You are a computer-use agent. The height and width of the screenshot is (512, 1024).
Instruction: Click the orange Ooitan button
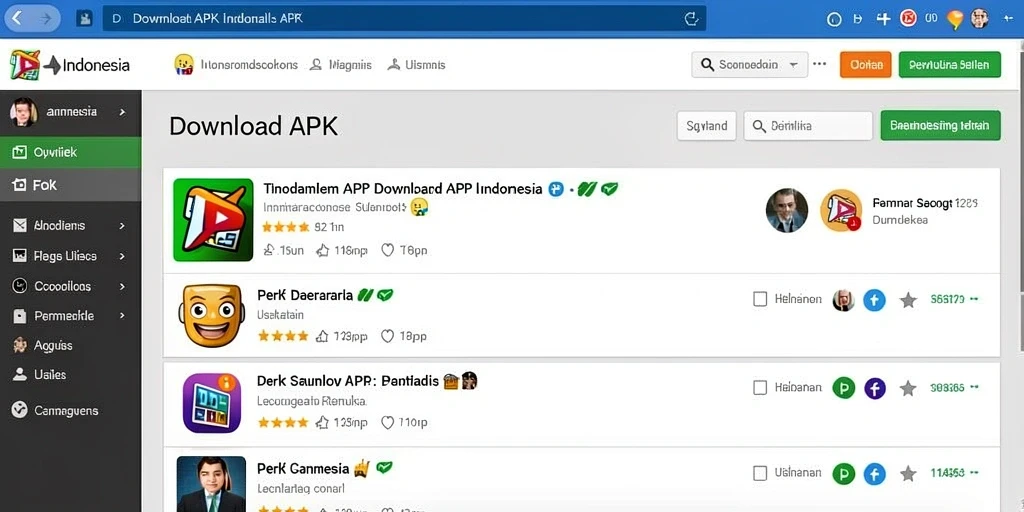(x=865, y=65)
